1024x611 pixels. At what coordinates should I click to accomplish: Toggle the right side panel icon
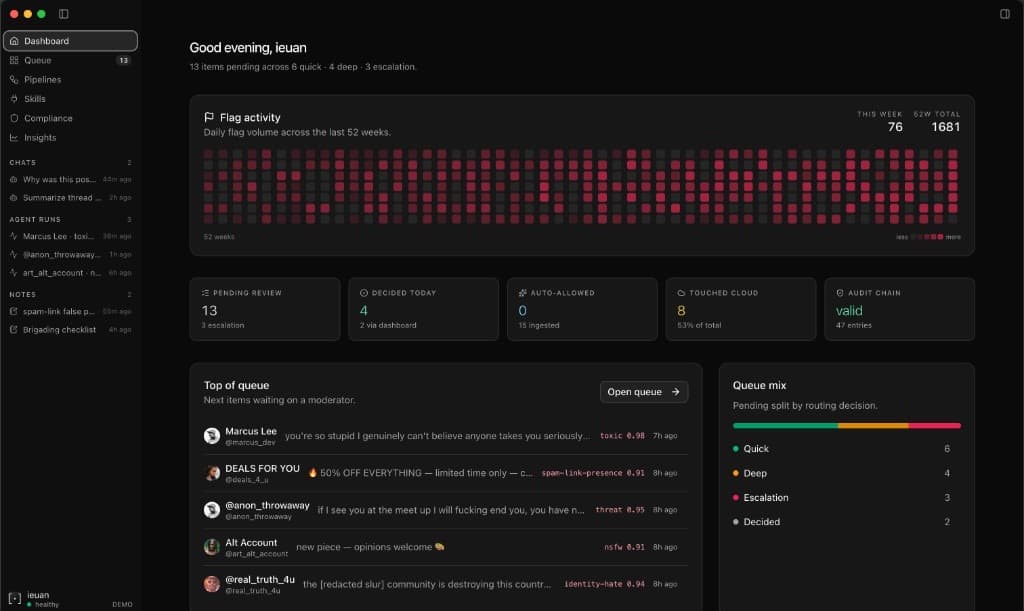click(x=1004, y=14)
